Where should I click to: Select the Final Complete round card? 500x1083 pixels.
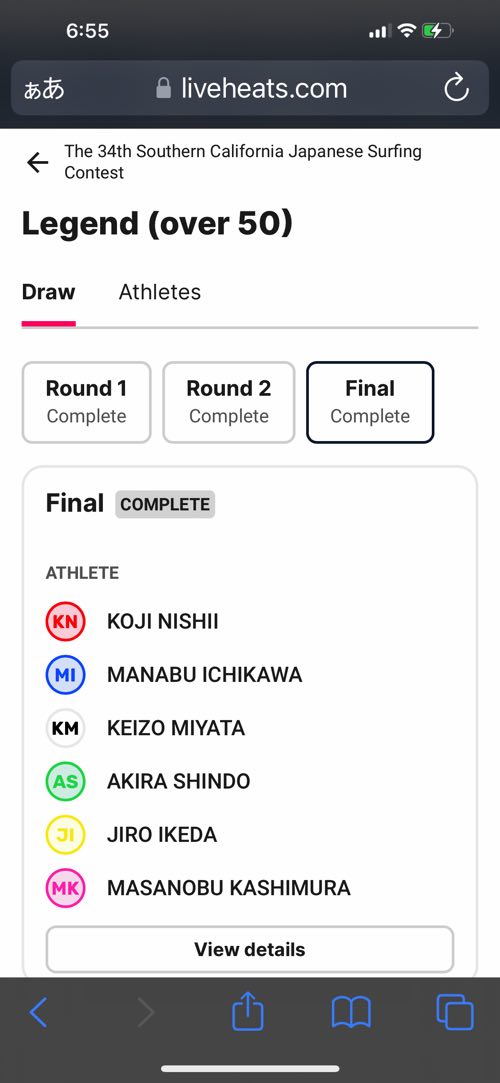point(370,402)
